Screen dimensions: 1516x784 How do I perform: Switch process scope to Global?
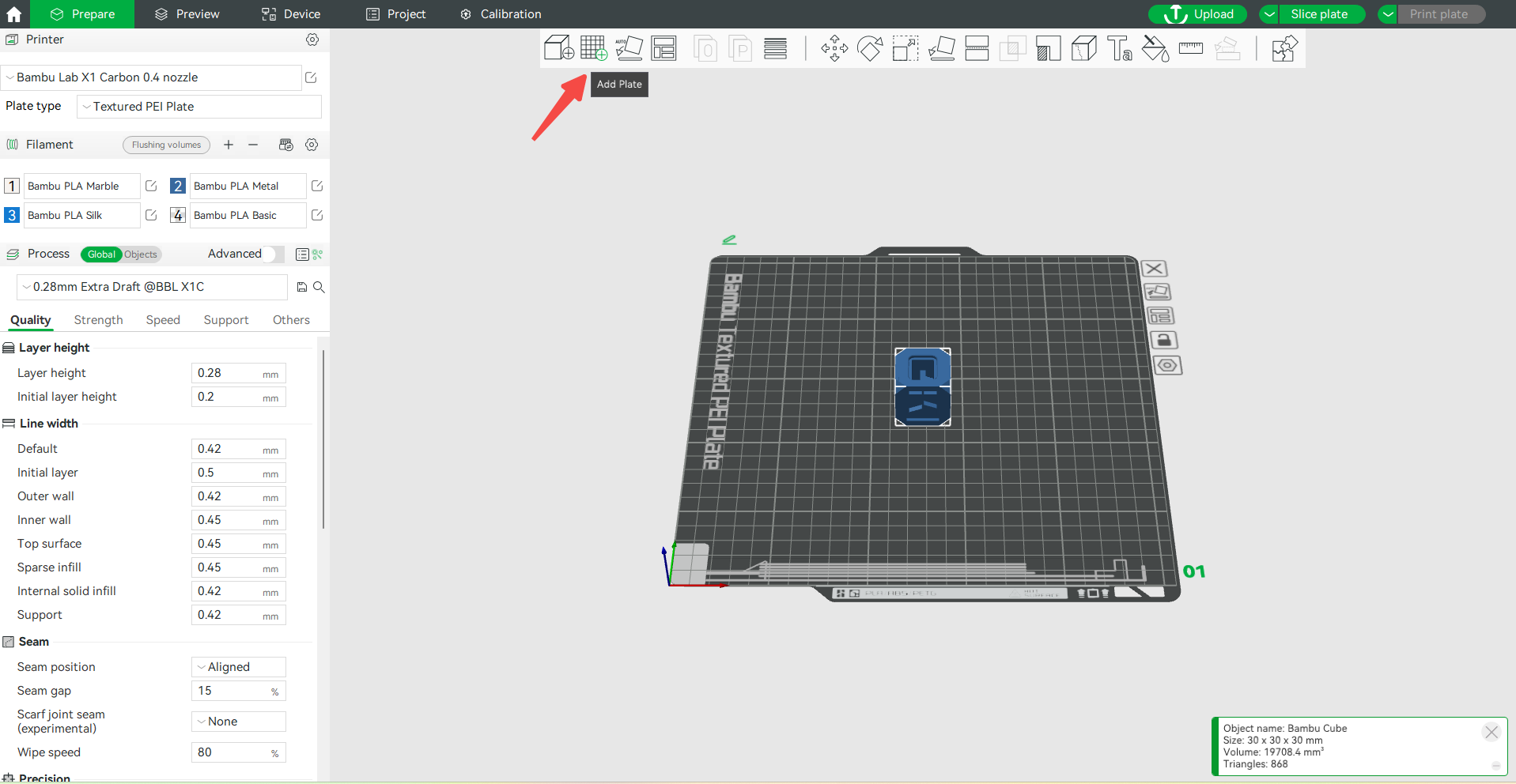coord(101,254)
